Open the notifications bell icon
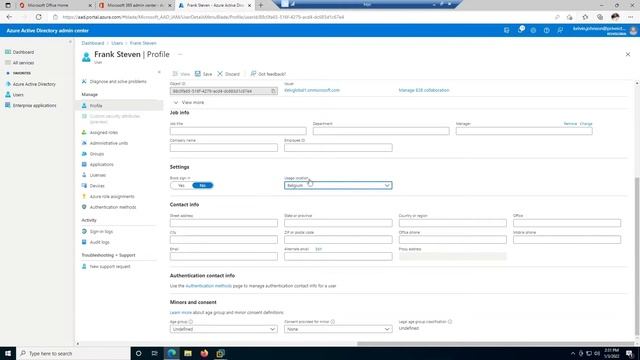640x360 pixels. [520, 30]
